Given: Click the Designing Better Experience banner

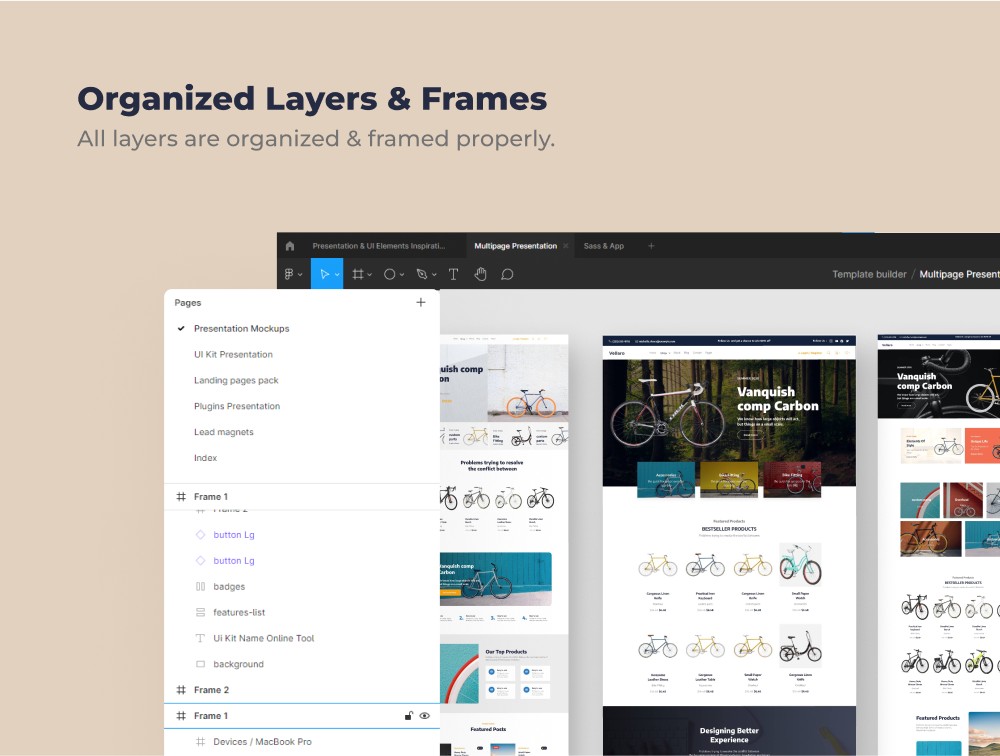Looking at the screenshot, I should 729,731.
